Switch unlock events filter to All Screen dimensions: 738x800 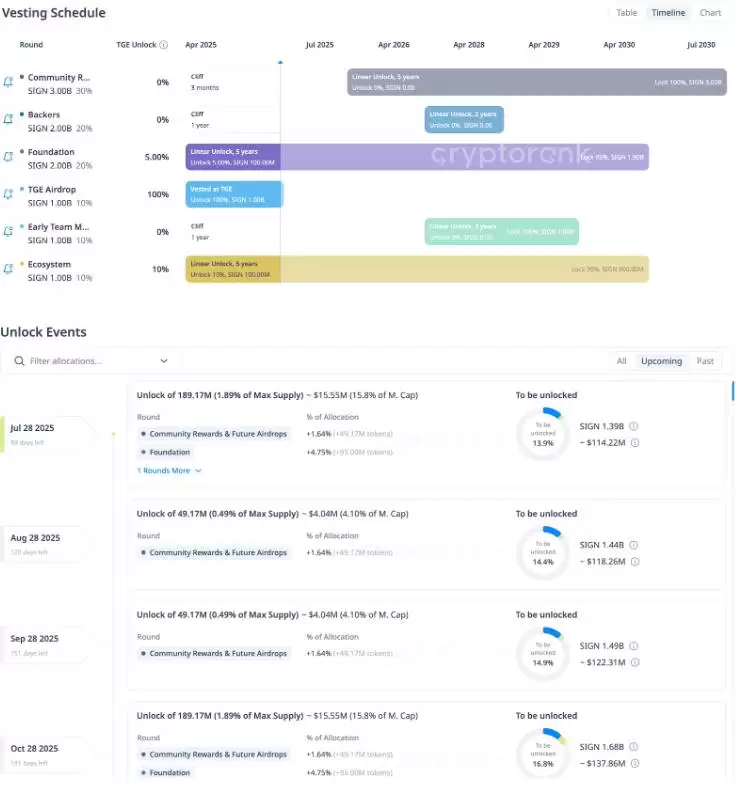(x=621, y=361)
